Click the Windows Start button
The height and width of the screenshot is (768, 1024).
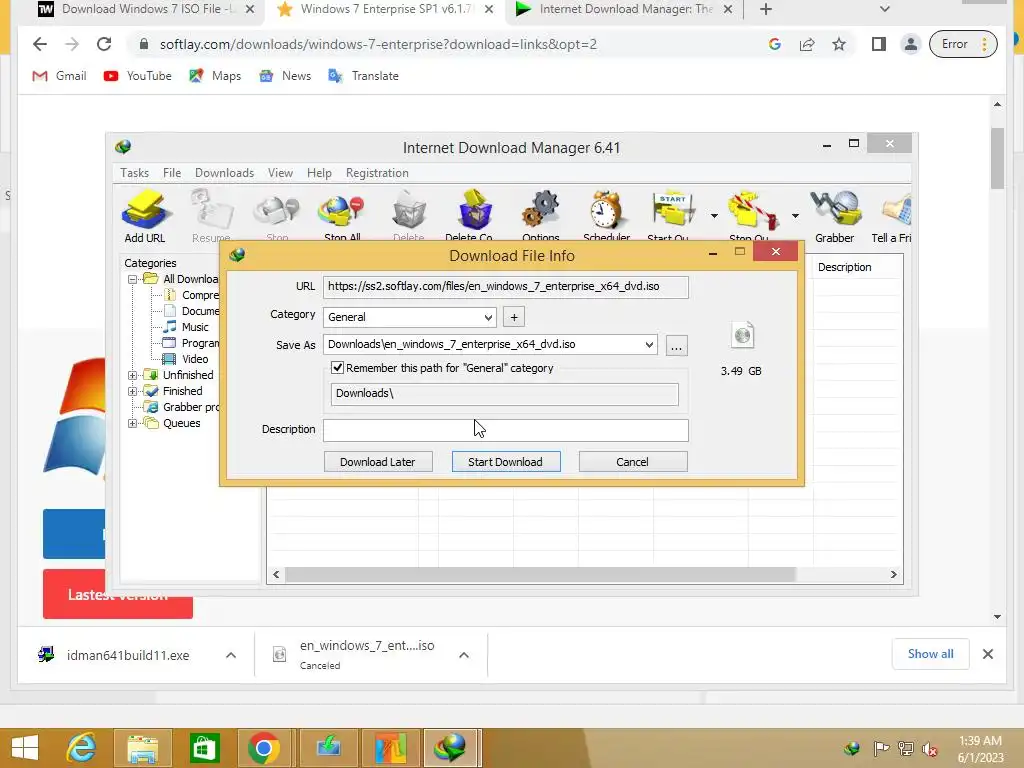(25, 748)
